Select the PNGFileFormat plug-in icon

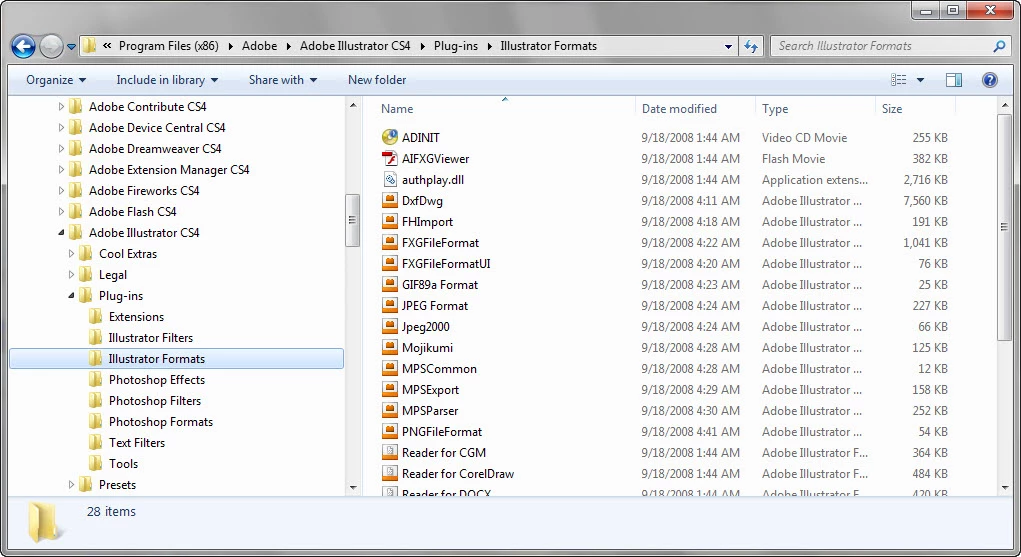coord(389,431)
